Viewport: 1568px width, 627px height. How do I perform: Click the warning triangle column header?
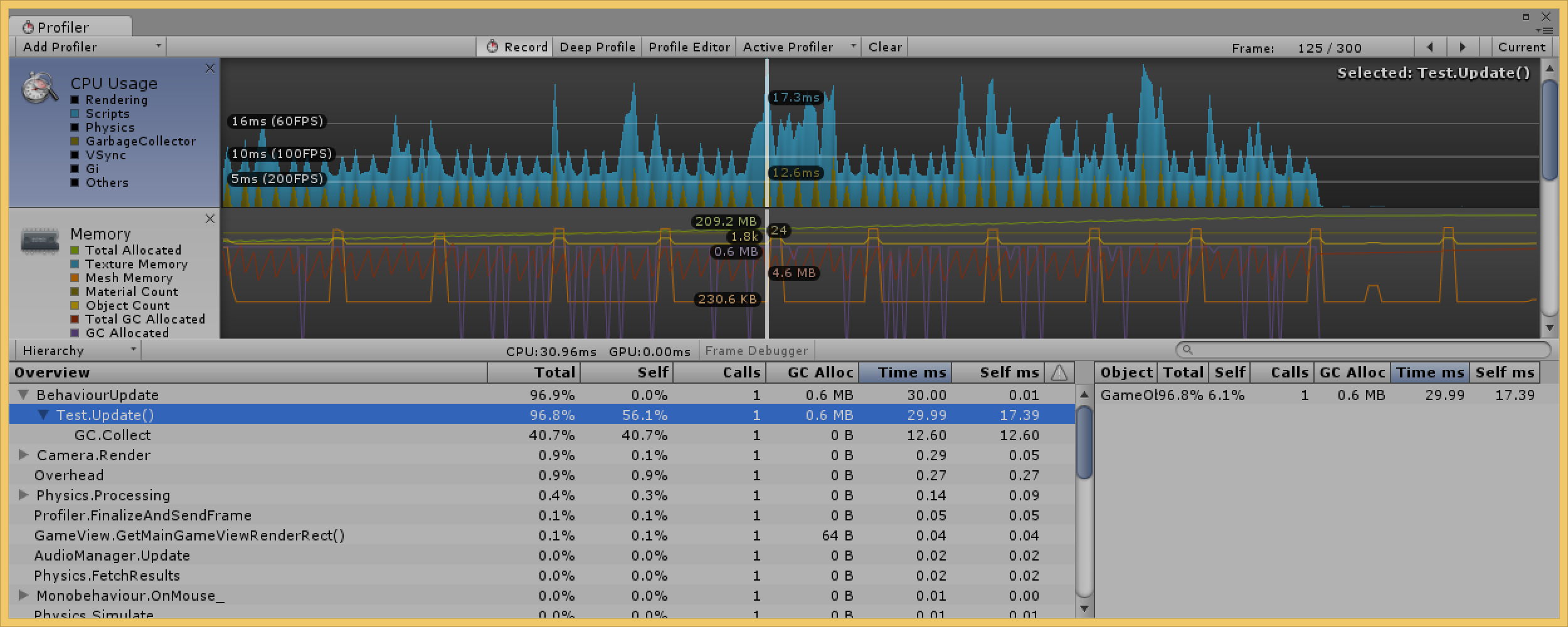(x=1059, y=372)
